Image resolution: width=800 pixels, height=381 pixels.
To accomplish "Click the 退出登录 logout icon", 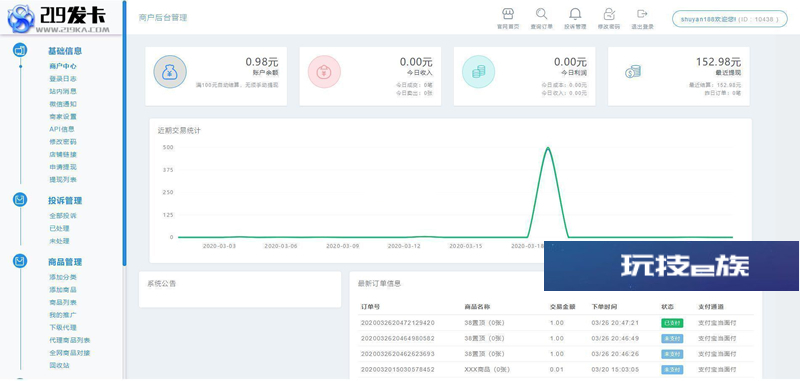I will [642, 14].
